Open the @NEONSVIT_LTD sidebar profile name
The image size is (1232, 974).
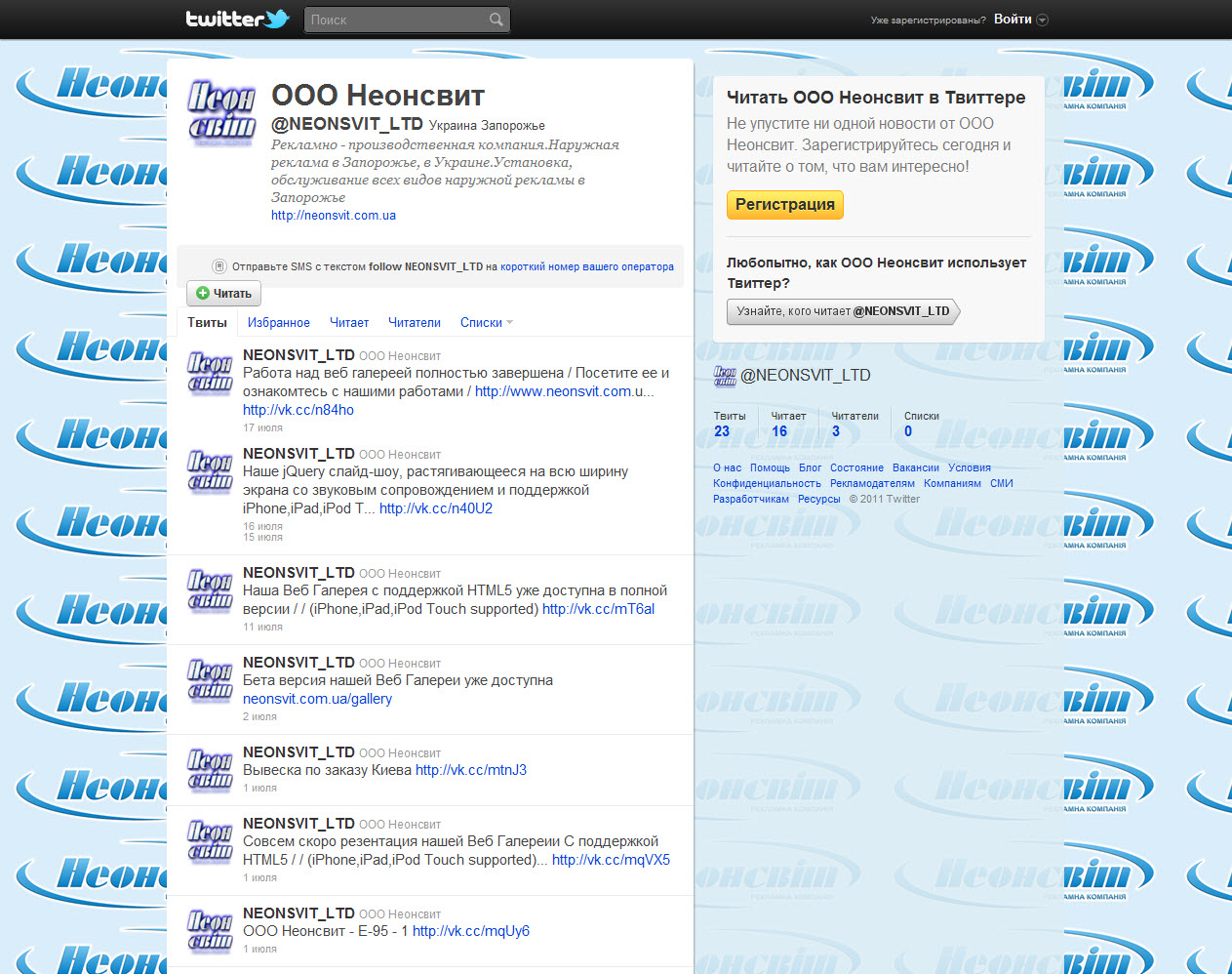point(806,375)
